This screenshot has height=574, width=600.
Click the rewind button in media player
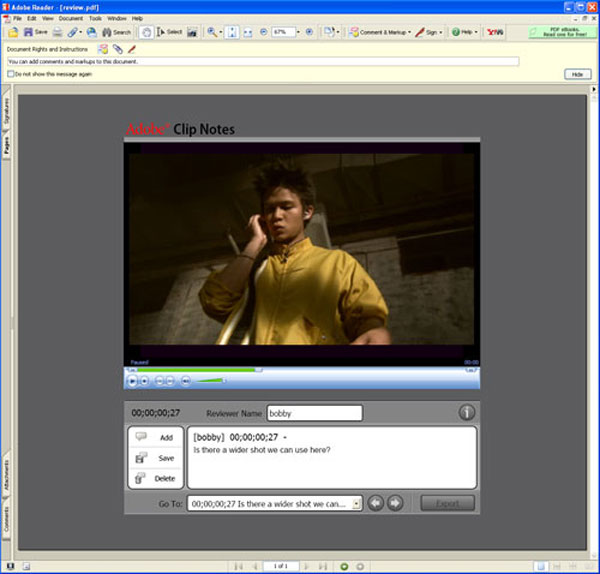(159, 381)
